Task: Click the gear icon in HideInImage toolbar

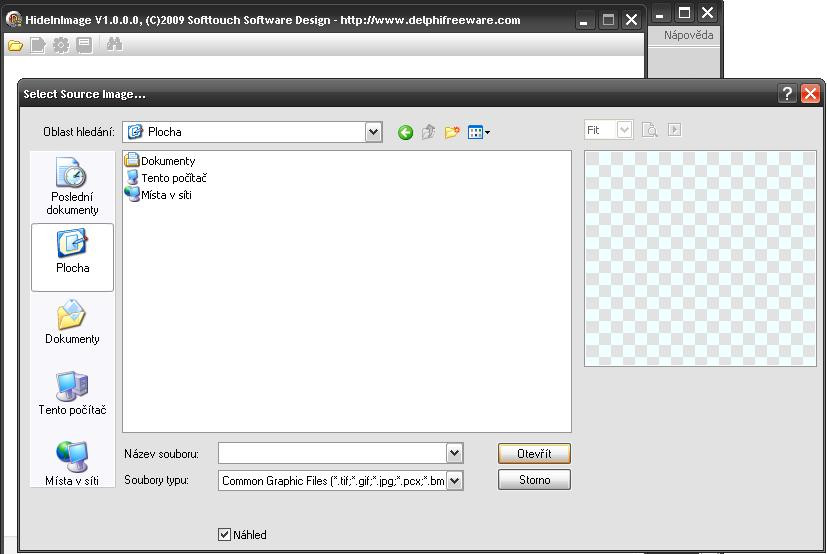Action: [61, 45]
